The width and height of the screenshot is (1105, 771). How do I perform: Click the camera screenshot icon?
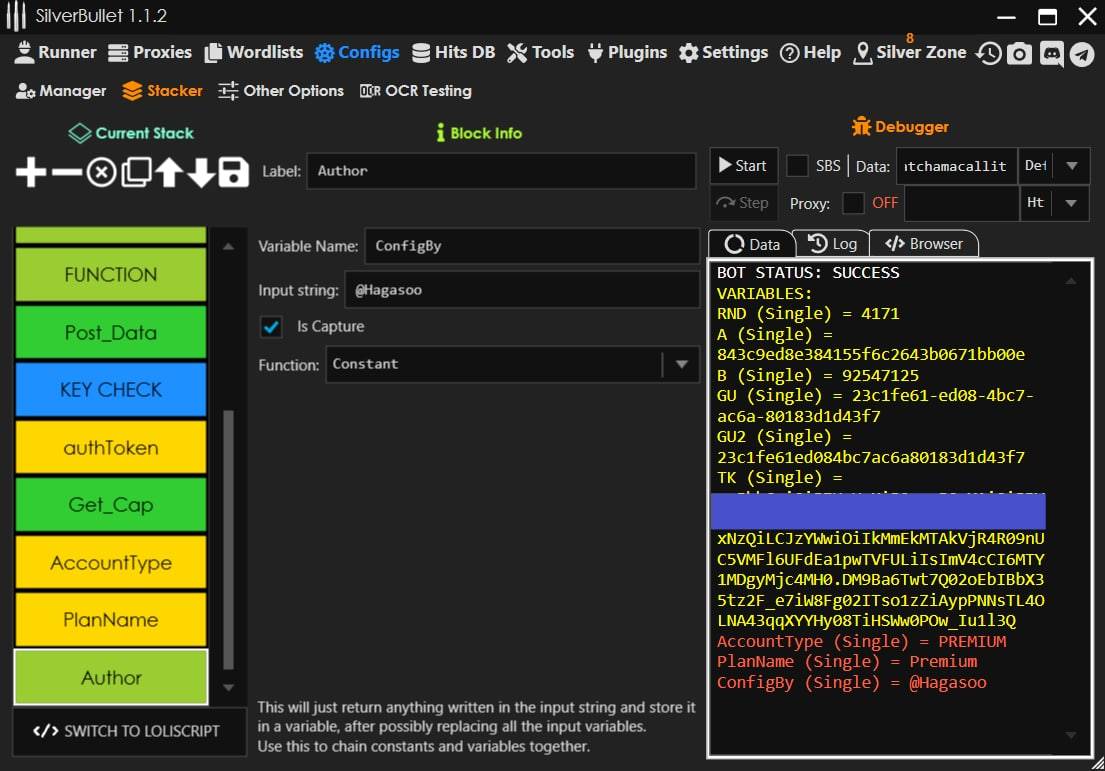pyautogui.click(x=1019, y=53)
